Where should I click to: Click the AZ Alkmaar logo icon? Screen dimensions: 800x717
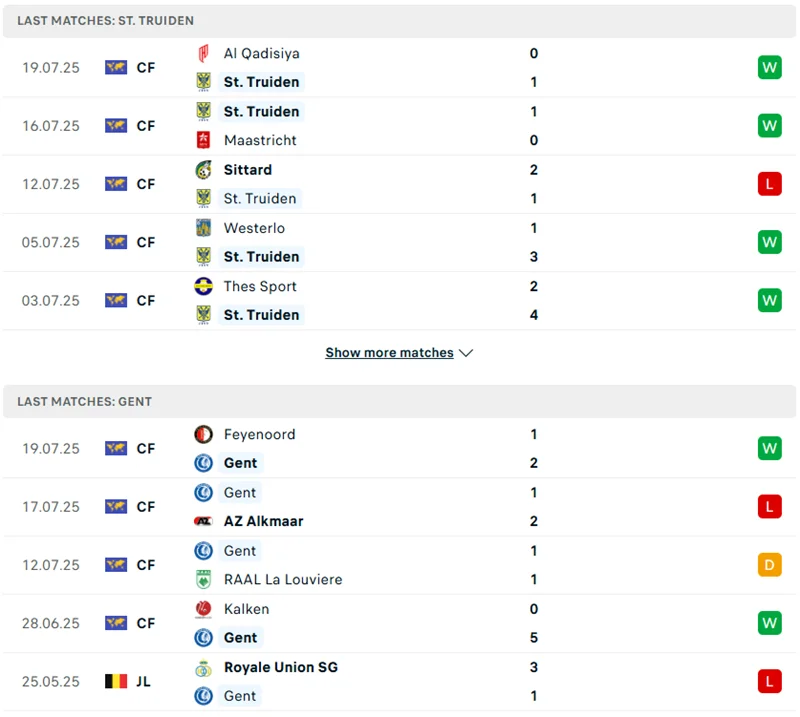pyautogui.click(x=203, y=522)
